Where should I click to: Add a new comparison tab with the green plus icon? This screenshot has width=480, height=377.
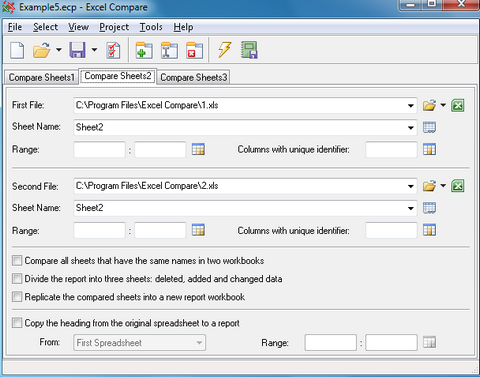144,50
